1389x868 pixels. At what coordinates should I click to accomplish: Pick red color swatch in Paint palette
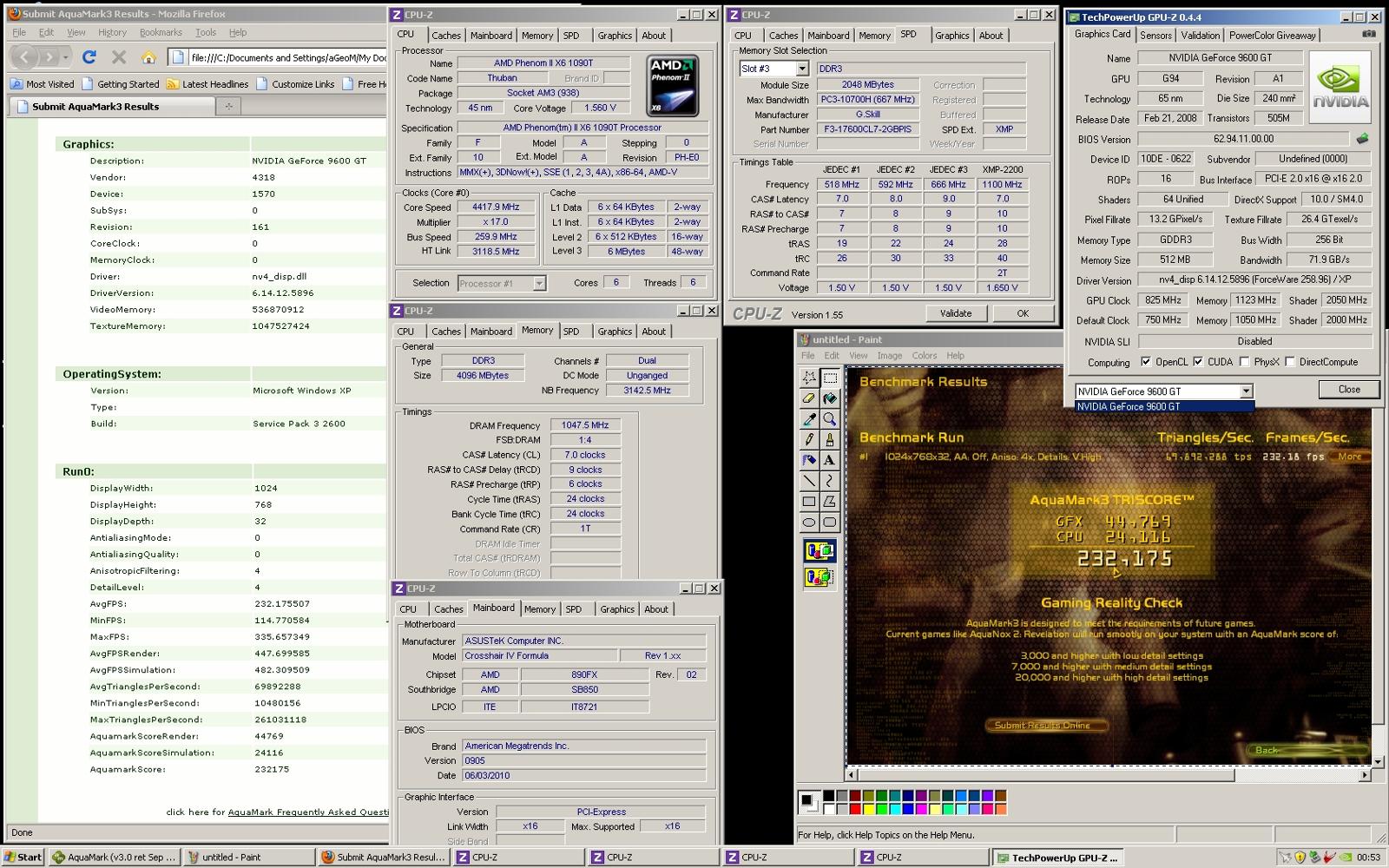856,809
